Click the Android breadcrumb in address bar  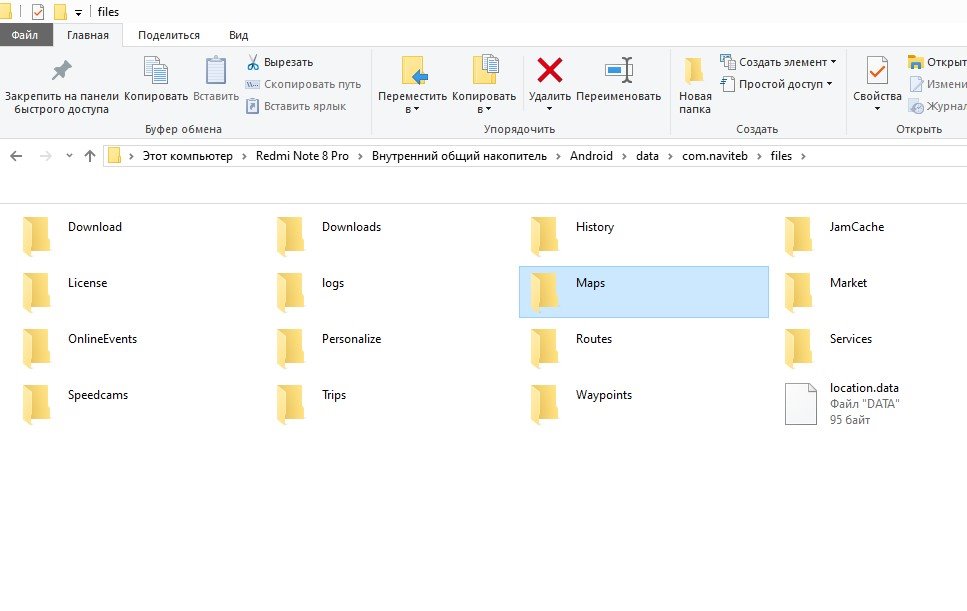pyautogui.click(x=591, y=156)
